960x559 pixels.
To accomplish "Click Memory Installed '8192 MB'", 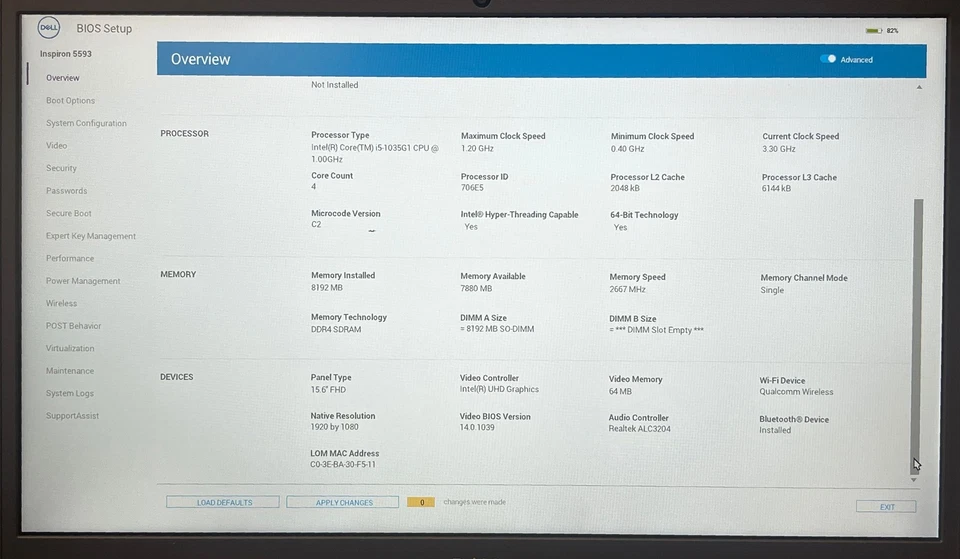I will pos(327,288).
